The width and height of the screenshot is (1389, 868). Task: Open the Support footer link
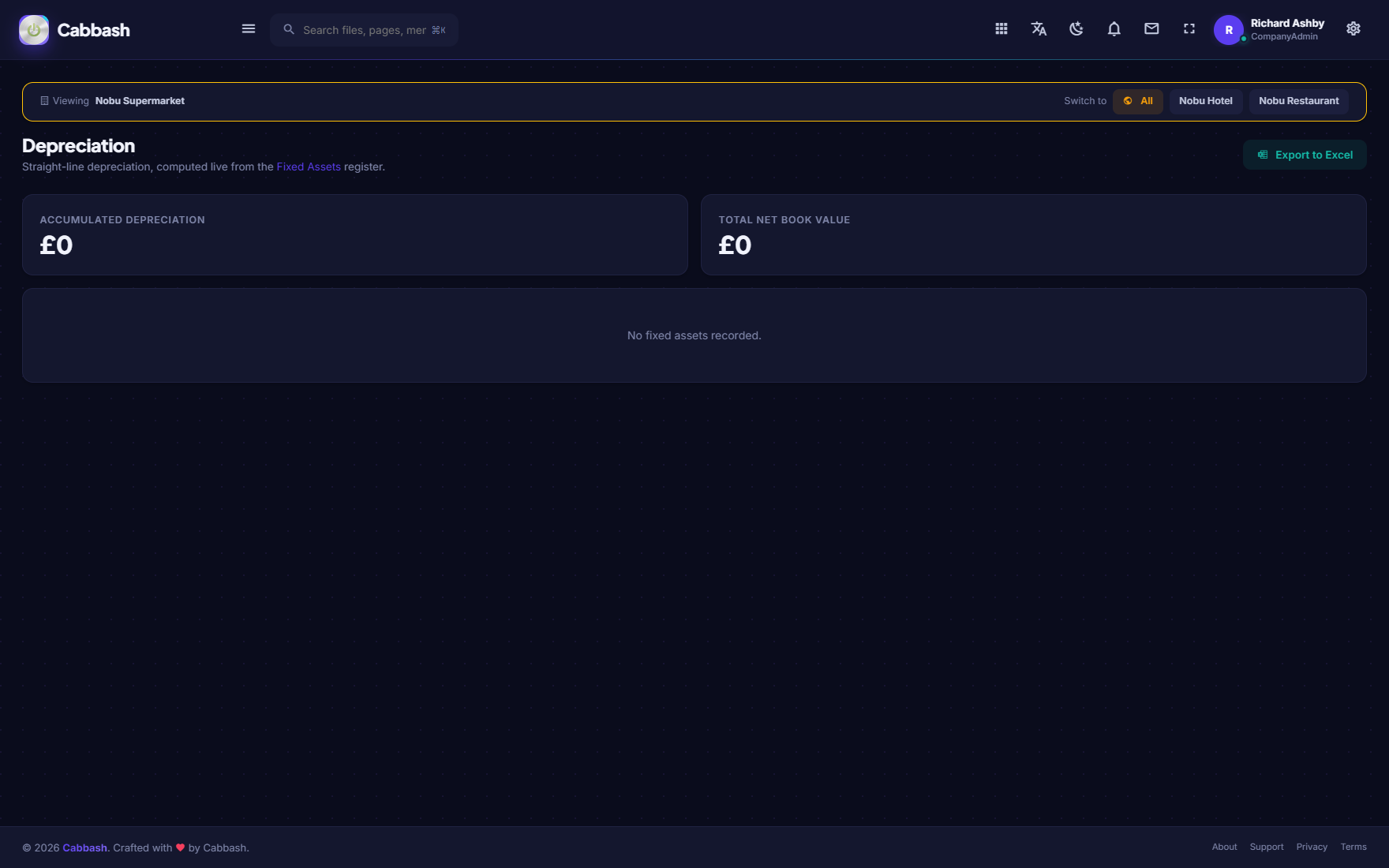[x=1267, y=847]
